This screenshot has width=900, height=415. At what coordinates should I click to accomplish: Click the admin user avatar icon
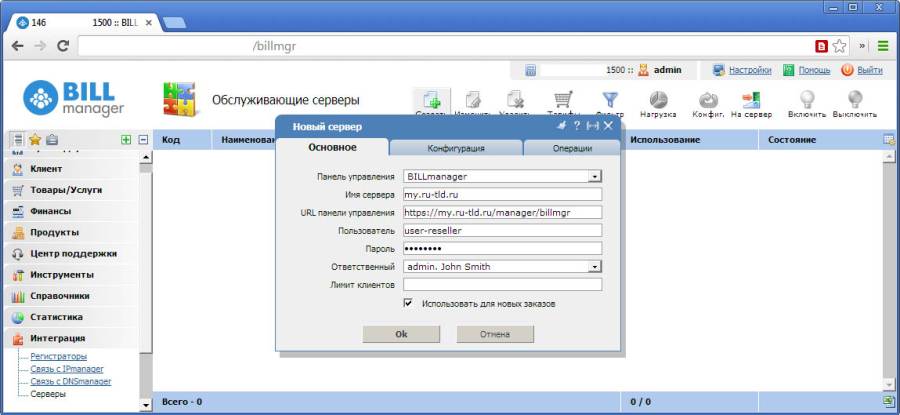tap(643, 70)
